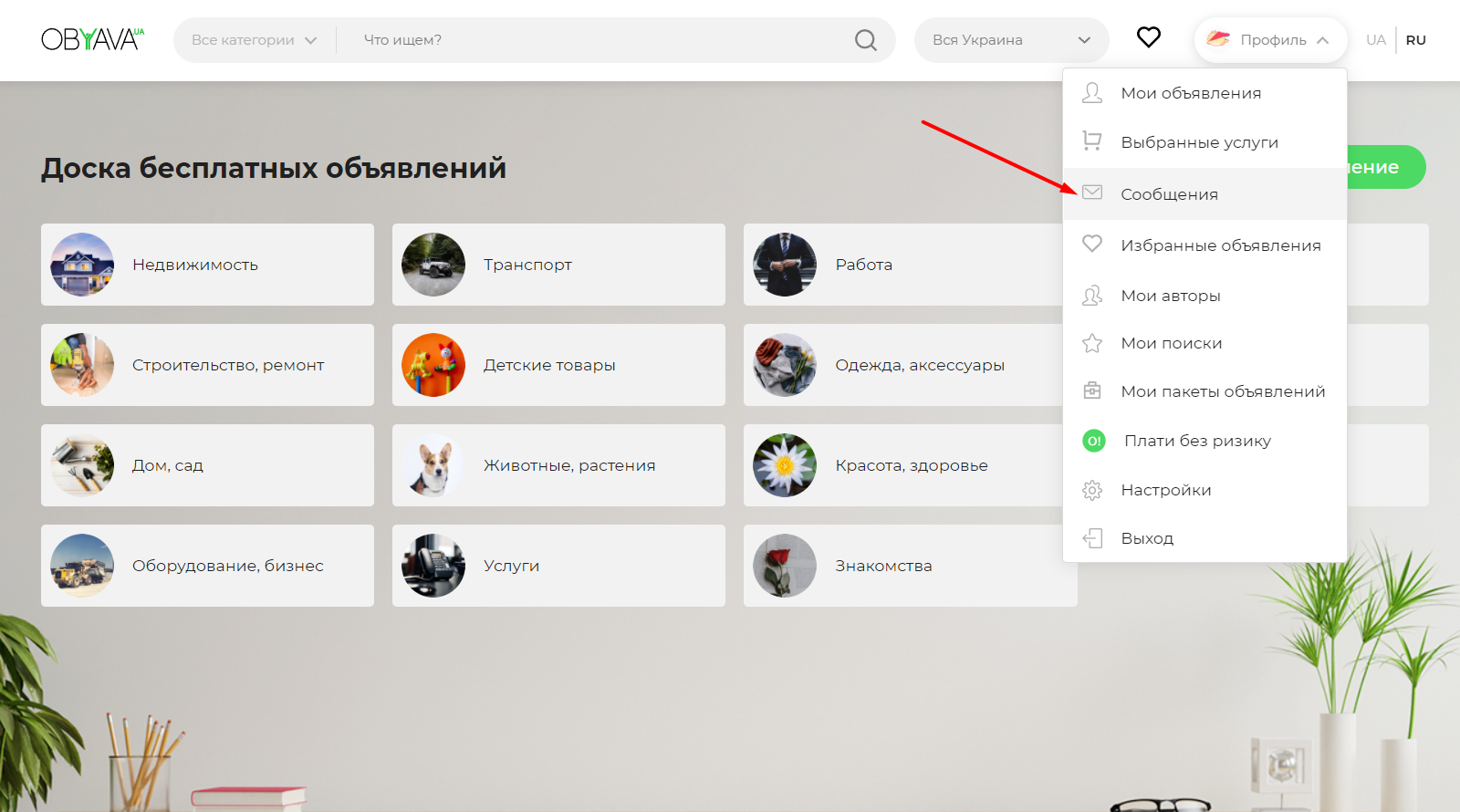The image size is (1460, 812).
Task: Click the OBYAVA logo
Action: pyautogui.click(x=92, y=39)
